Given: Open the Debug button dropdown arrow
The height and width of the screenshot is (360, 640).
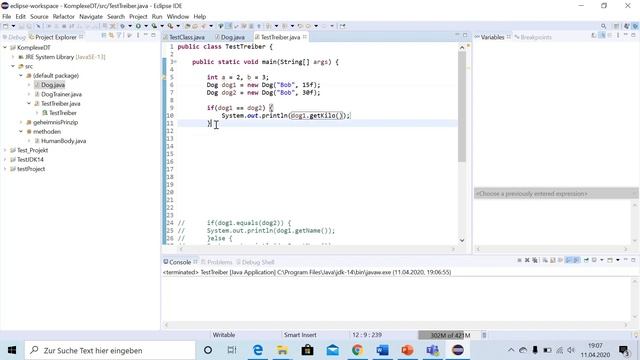Looking at the screenshot, I should pyautogui.click(x=130, y=26).
